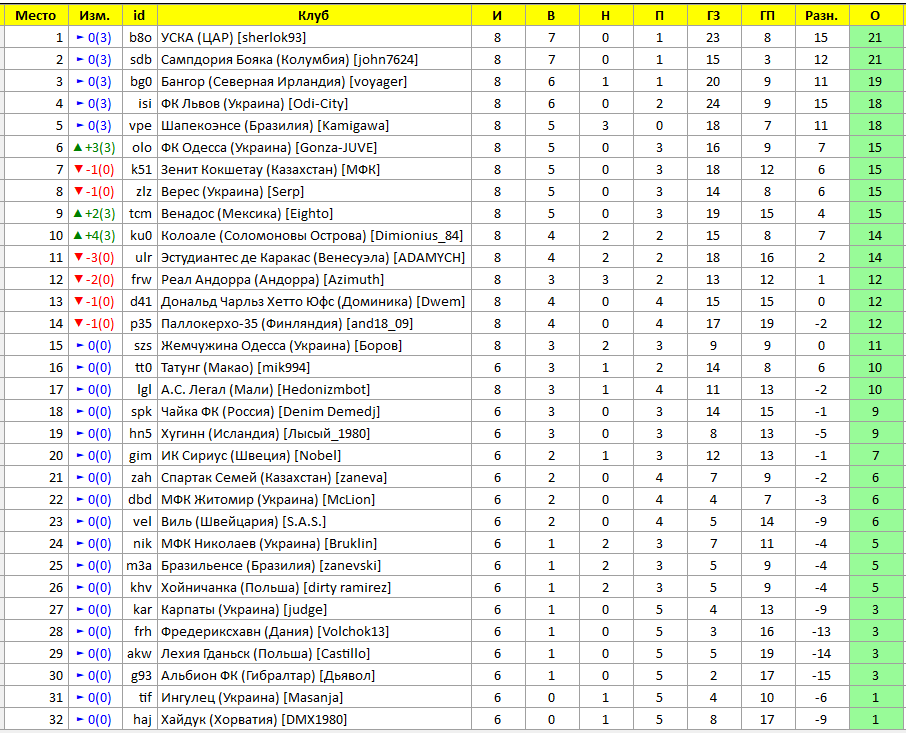Click goal difference -15 in Альбион ФК row
Screen dimensions: 906x733
[822, 675]
